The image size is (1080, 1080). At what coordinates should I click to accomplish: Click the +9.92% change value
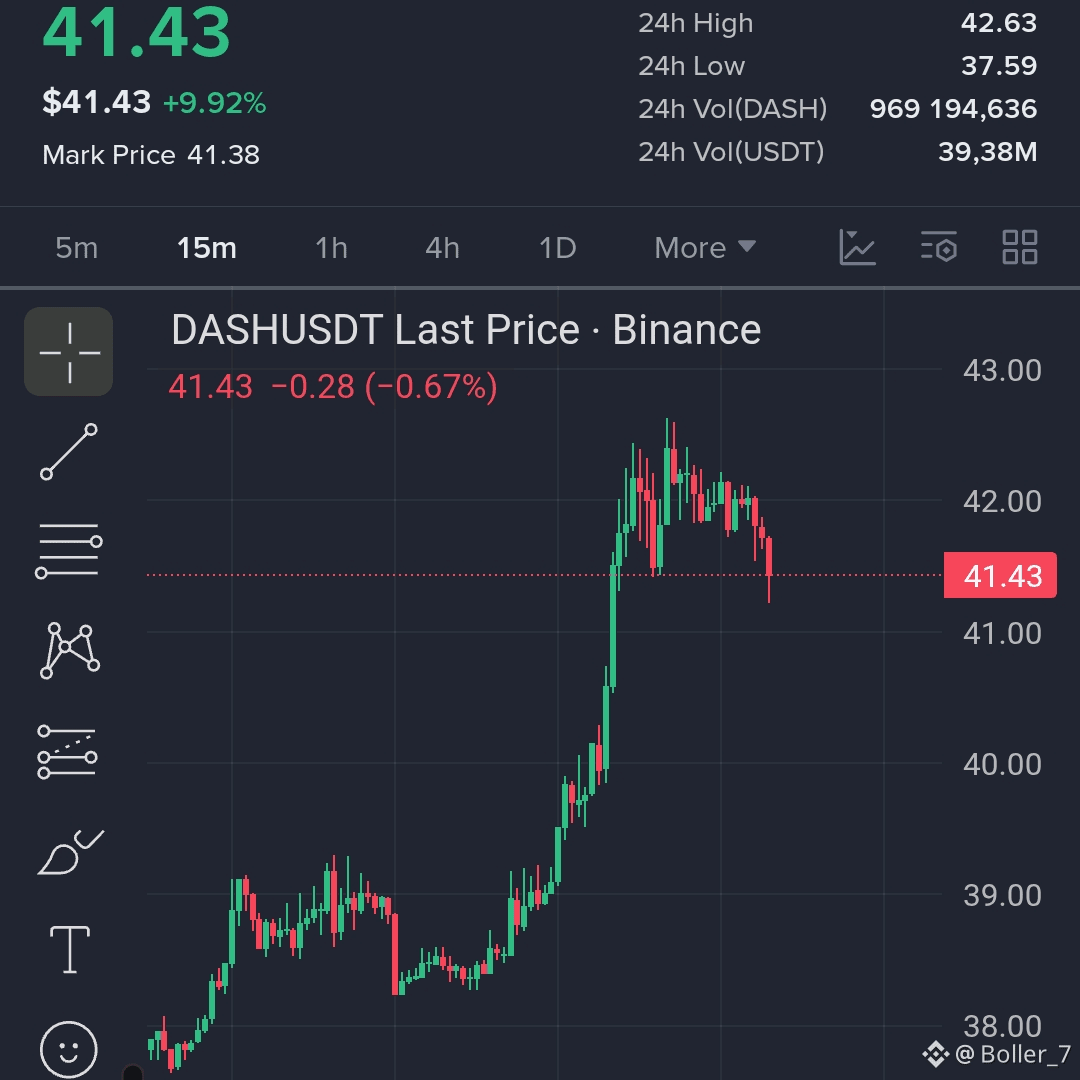215,103
